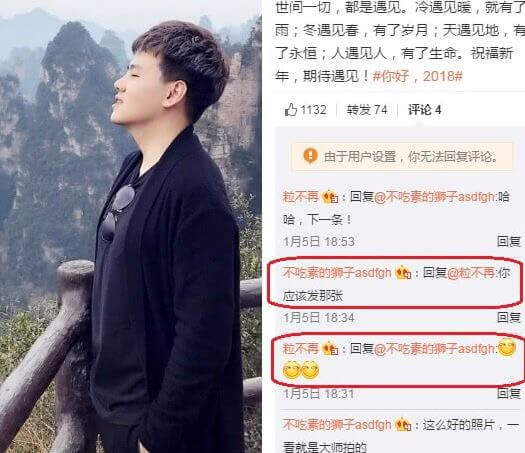
Task: Click badge icon in the bottom comment
Action: 403,425
